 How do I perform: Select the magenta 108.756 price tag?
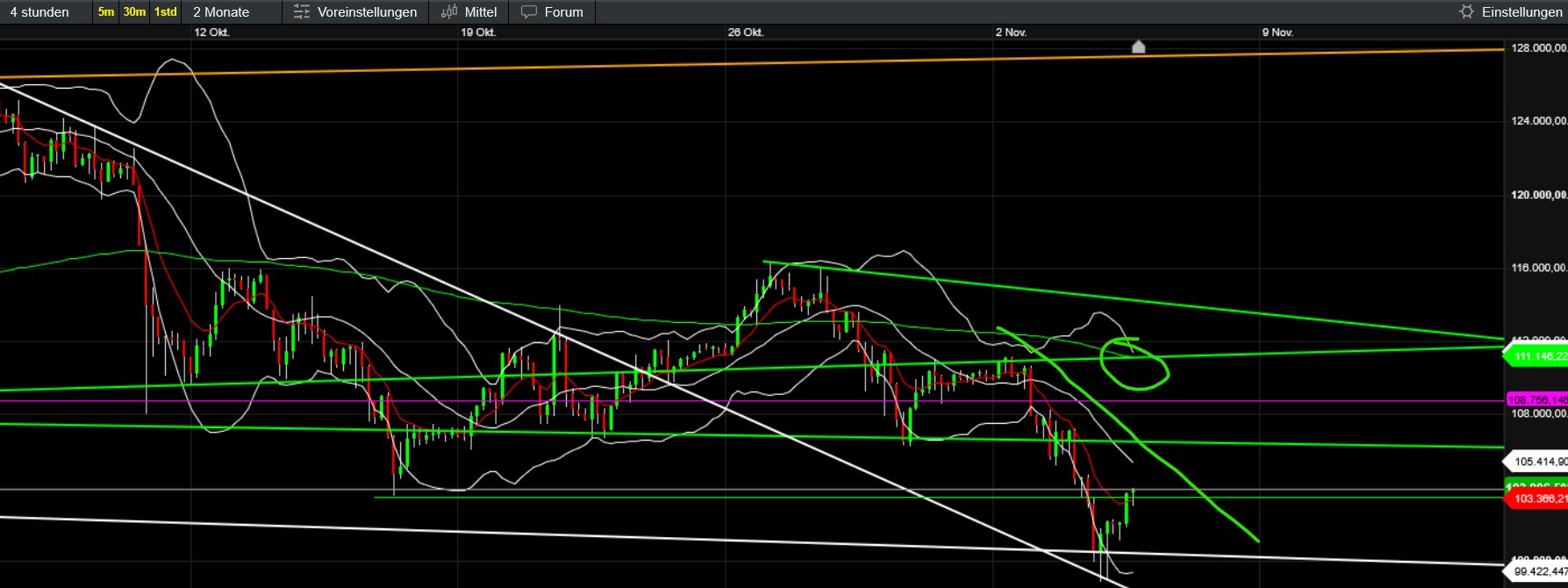[1537, 400]
